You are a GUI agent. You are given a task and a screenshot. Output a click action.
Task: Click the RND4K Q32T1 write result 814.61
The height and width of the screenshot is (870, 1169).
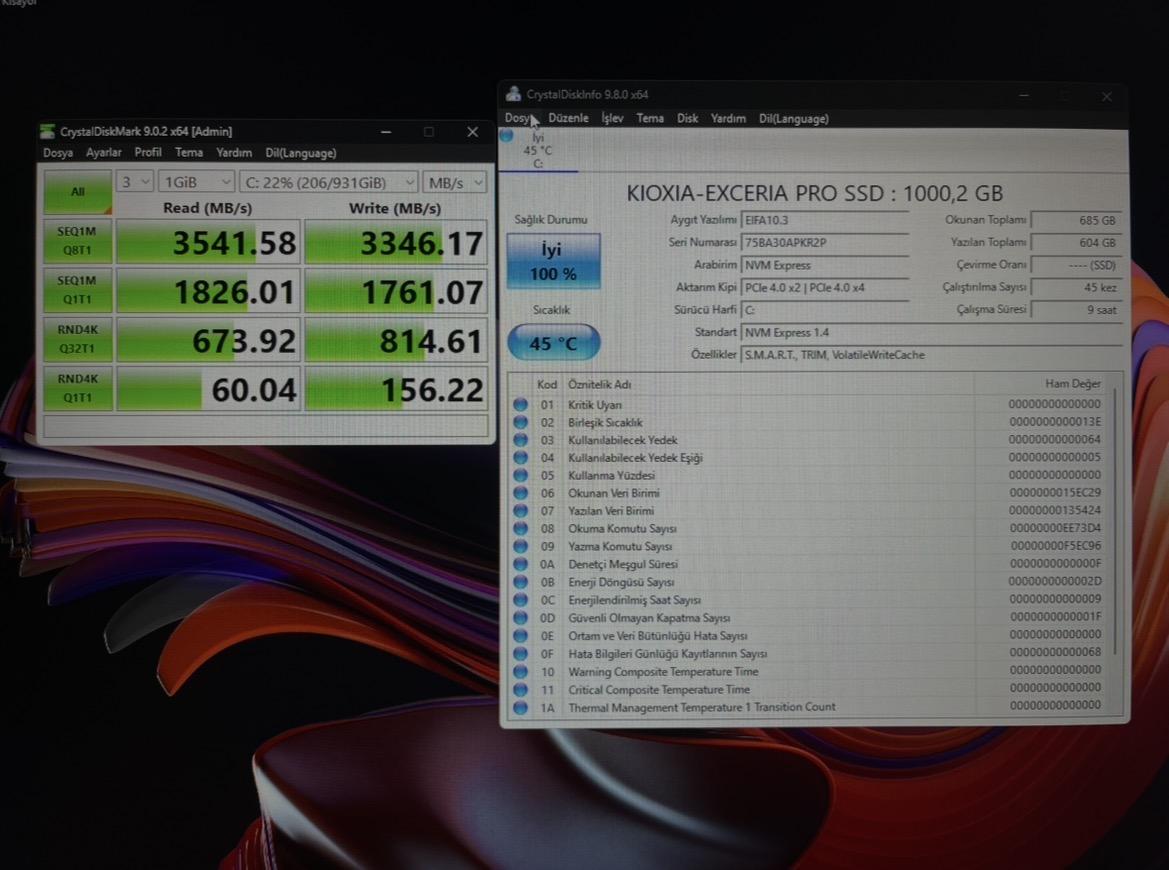click(397, 340)
